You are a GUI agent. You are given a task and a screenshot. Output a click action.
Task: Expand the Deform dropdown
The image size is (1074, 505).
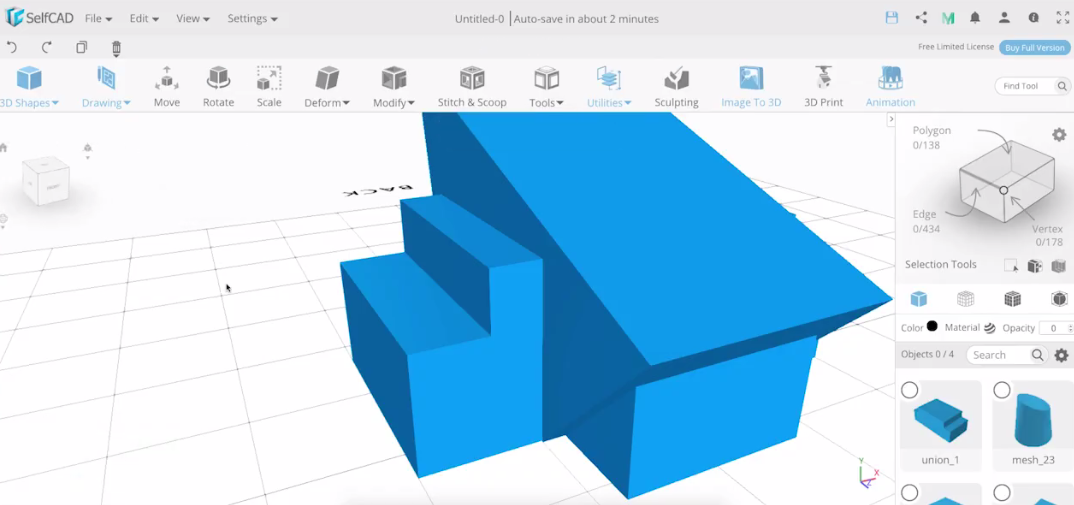pyautogui.click(x=327, y=87)
